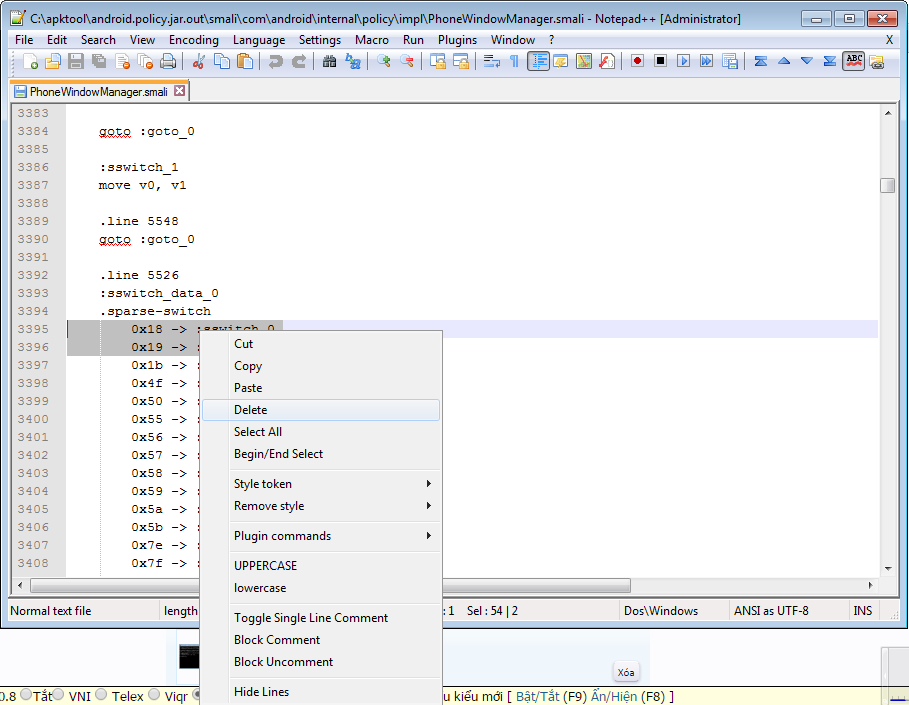Click the Save All toolbar icon
909x705 pixels.
pyautogui.click(x=99, y=61)
